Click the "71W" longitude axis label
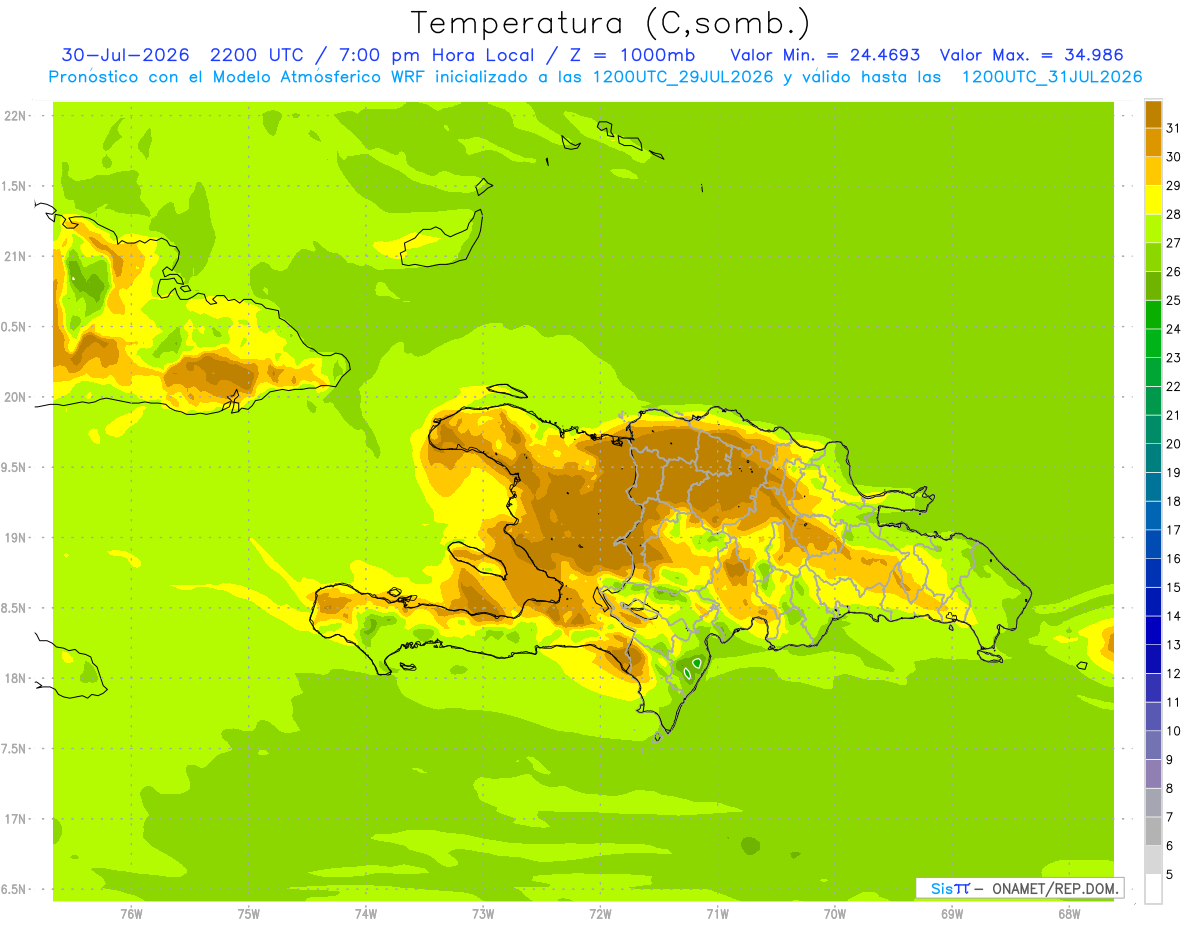This screenshot has width=1200, height=927. 717,913
